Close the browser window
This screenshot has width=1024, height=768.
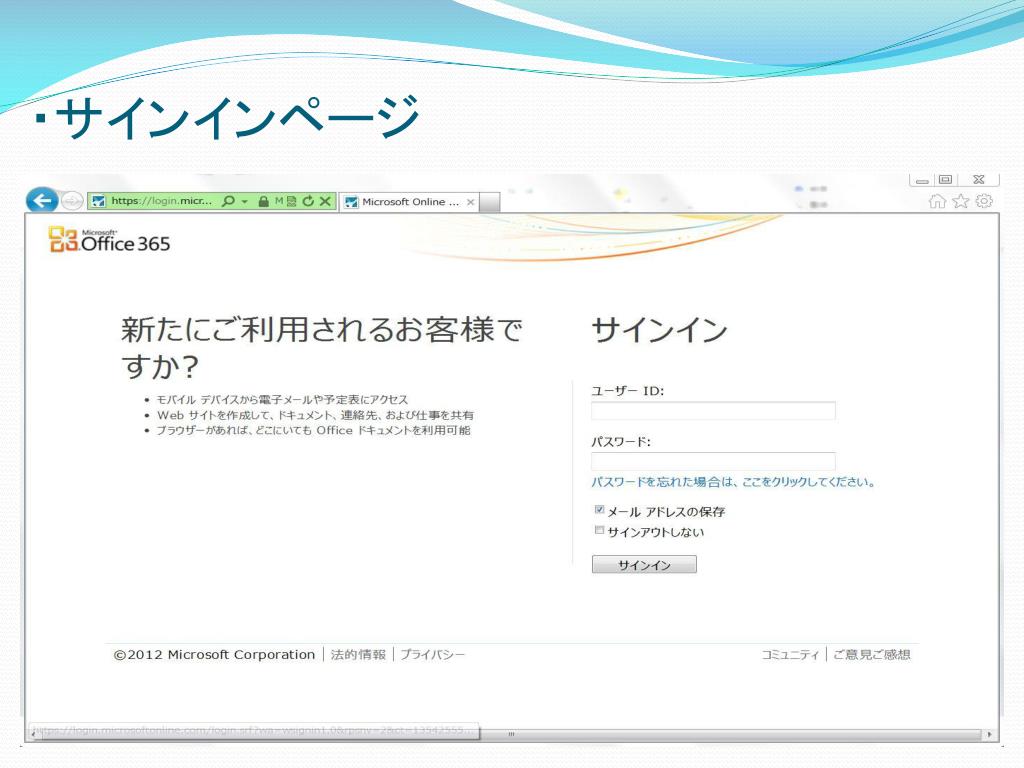coord(978,180)
